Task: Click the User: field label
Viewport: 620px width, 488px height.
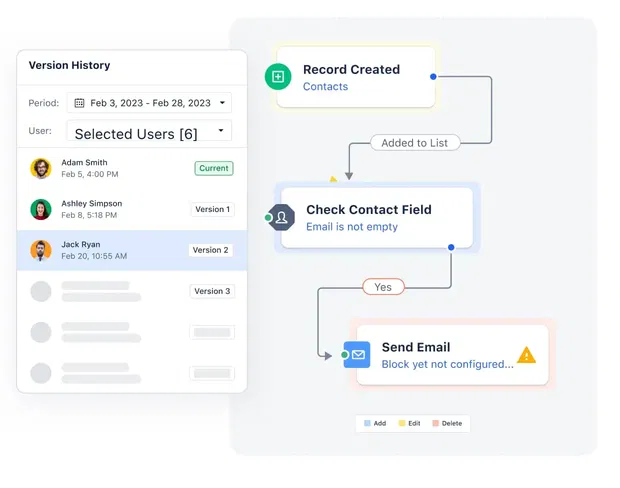Action: 40,131
